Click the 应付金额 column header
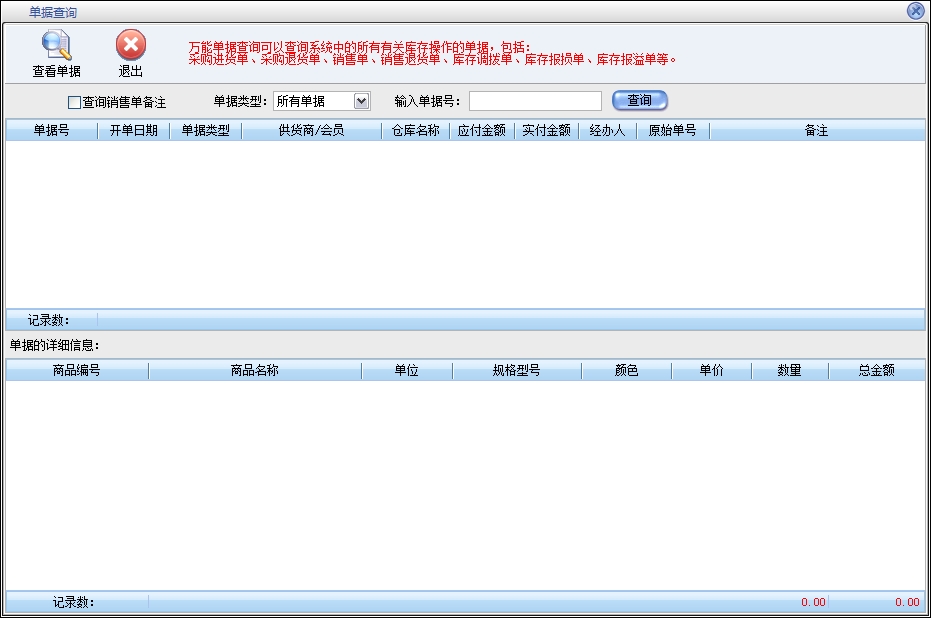The width and height of the screenshot is (931, 618). click(x=481, y=131)
